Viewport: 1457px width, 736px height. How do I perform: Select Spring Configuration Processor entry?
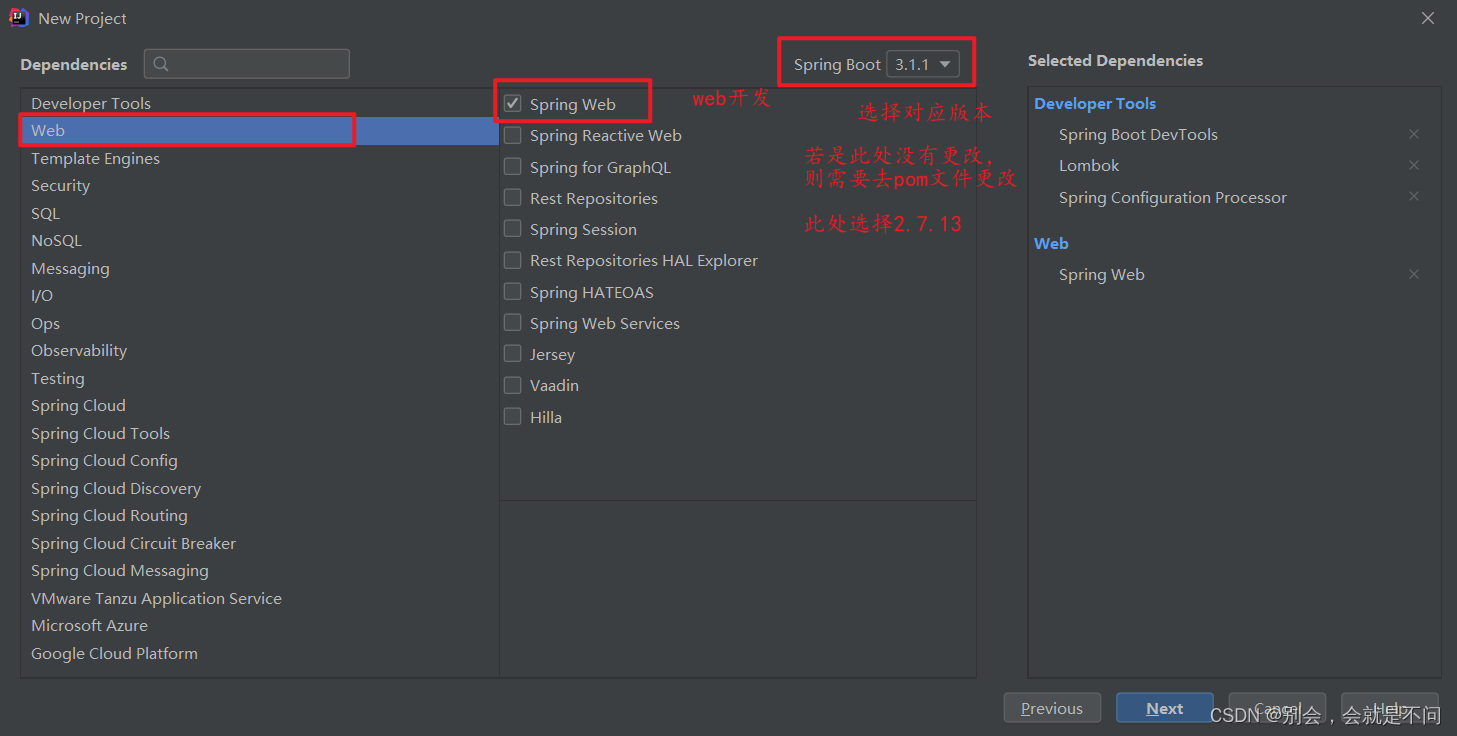pos(1173,197)
